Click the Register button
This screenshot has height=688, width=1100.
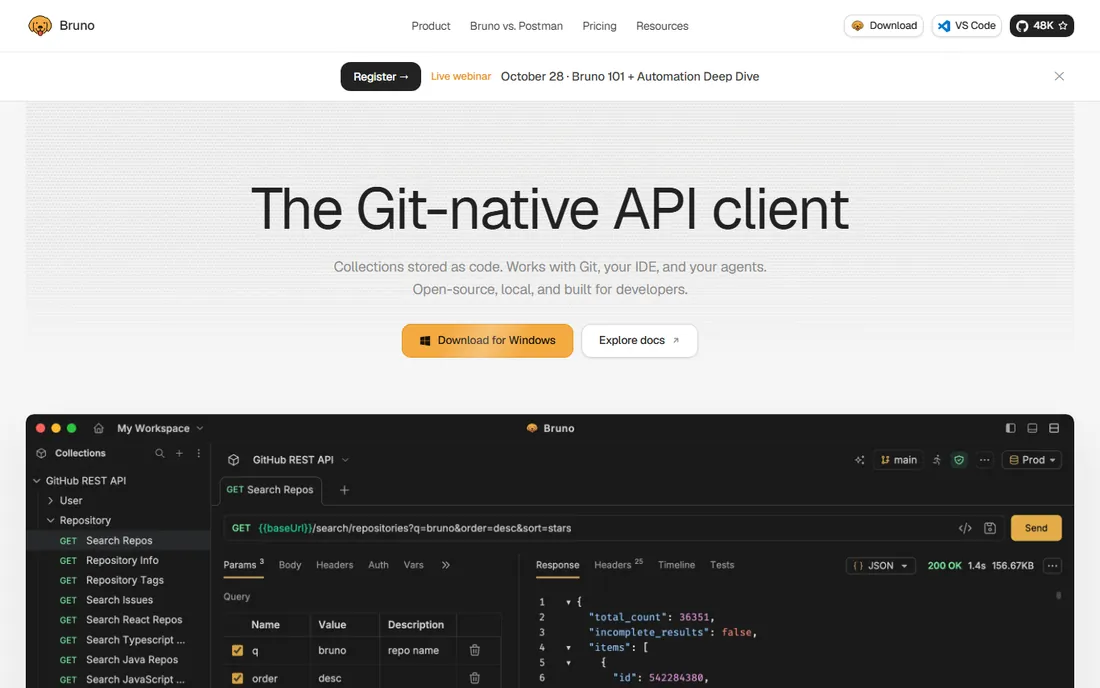pyautogui.click(x=381, y=76)
